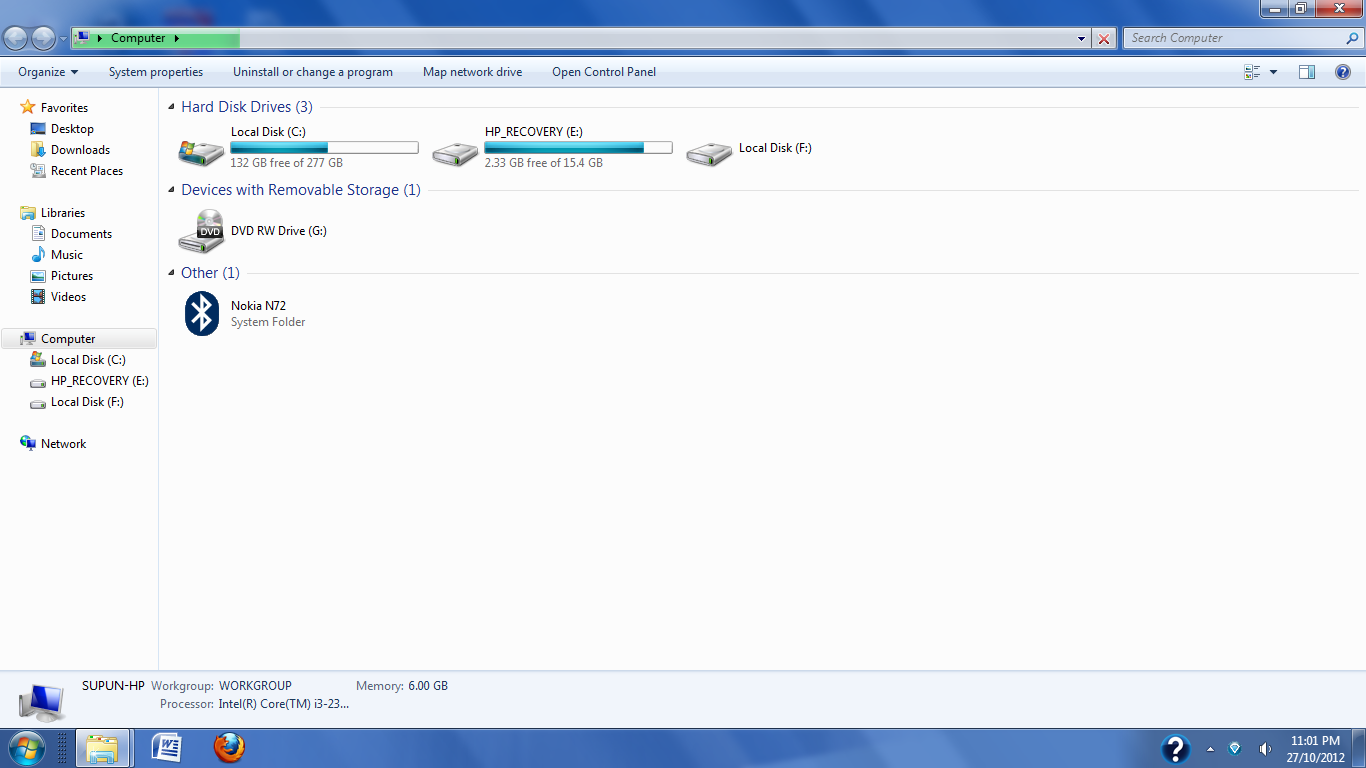
Task: Collapse Devices with Removable Storage group
Action: pyautogui.click(x=172, y=191)
